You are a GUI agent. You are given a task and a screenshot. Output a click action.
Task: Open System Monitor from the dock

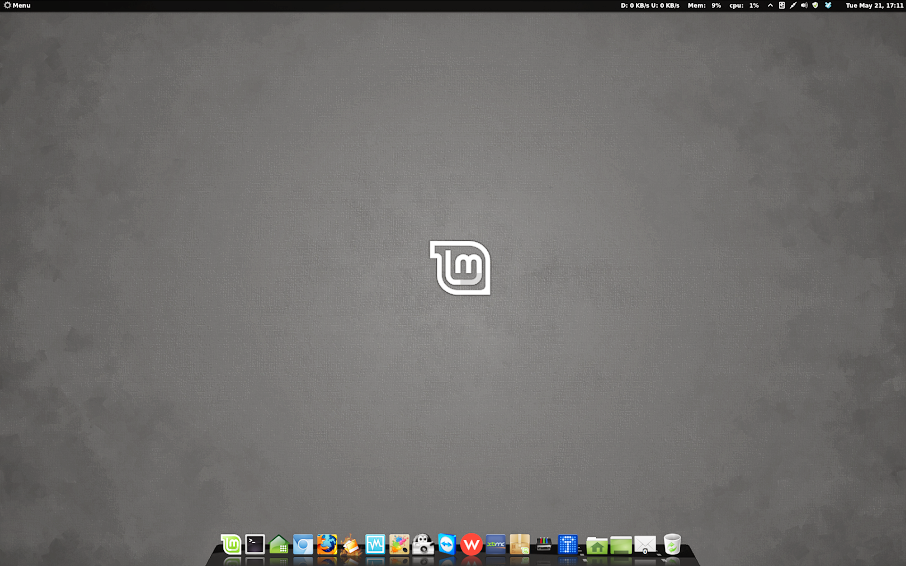point(375,544)
